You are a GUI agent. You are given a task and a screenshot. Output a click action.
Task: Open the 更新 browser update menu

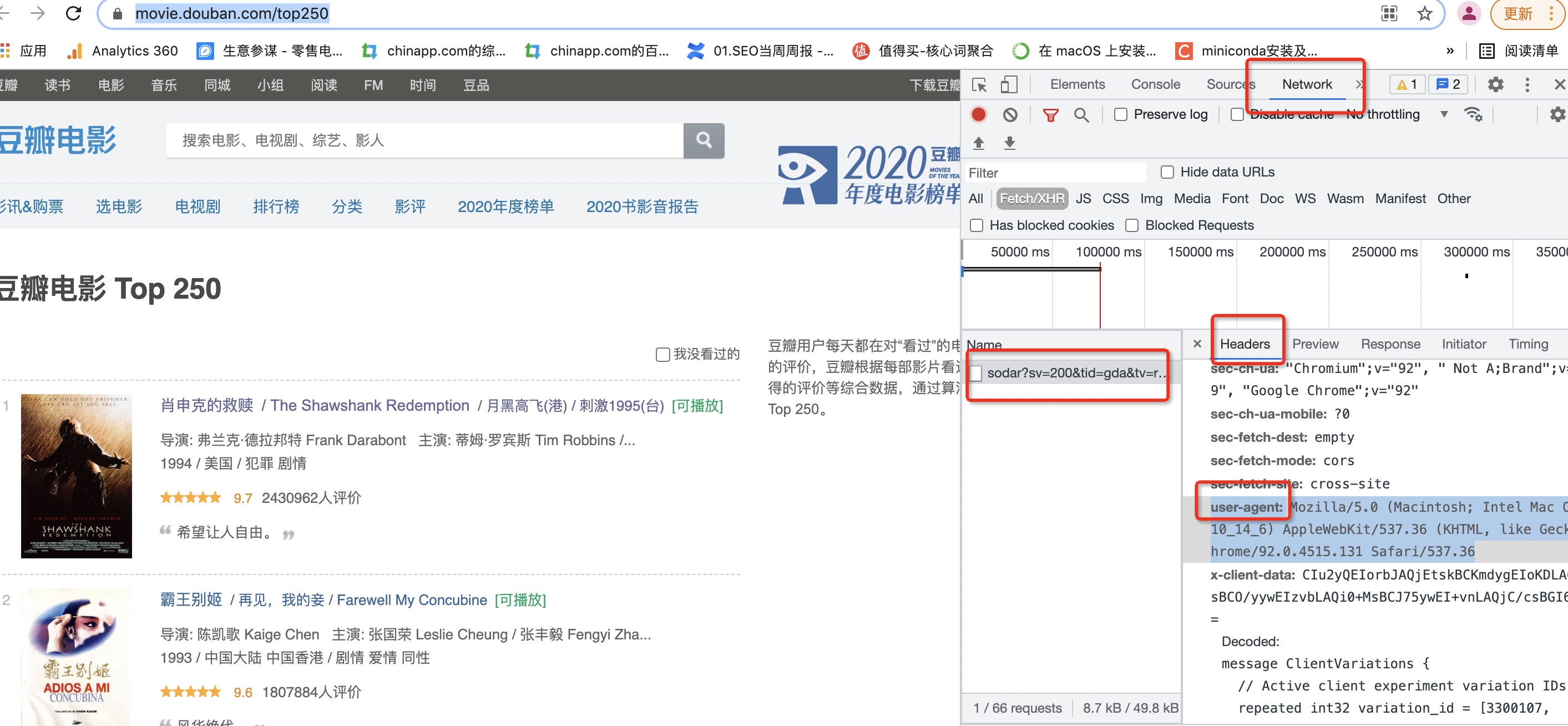(1529, 13)
